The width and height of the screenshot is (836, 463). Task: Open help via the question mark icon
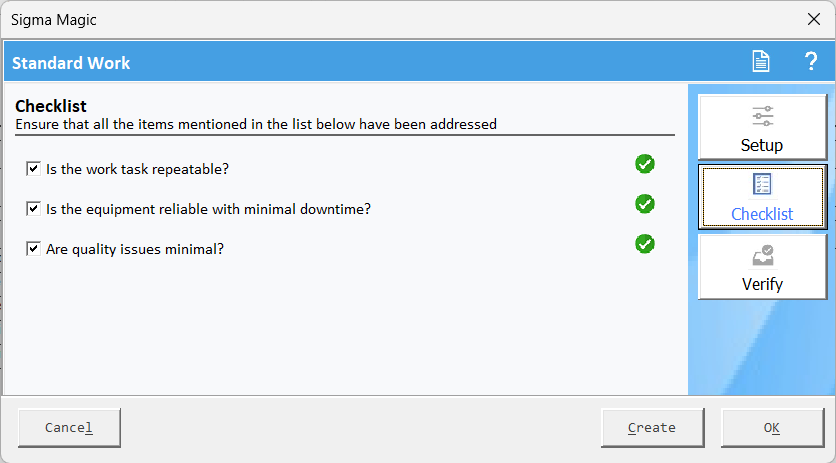pyautogui.click(x=811, y=62)
